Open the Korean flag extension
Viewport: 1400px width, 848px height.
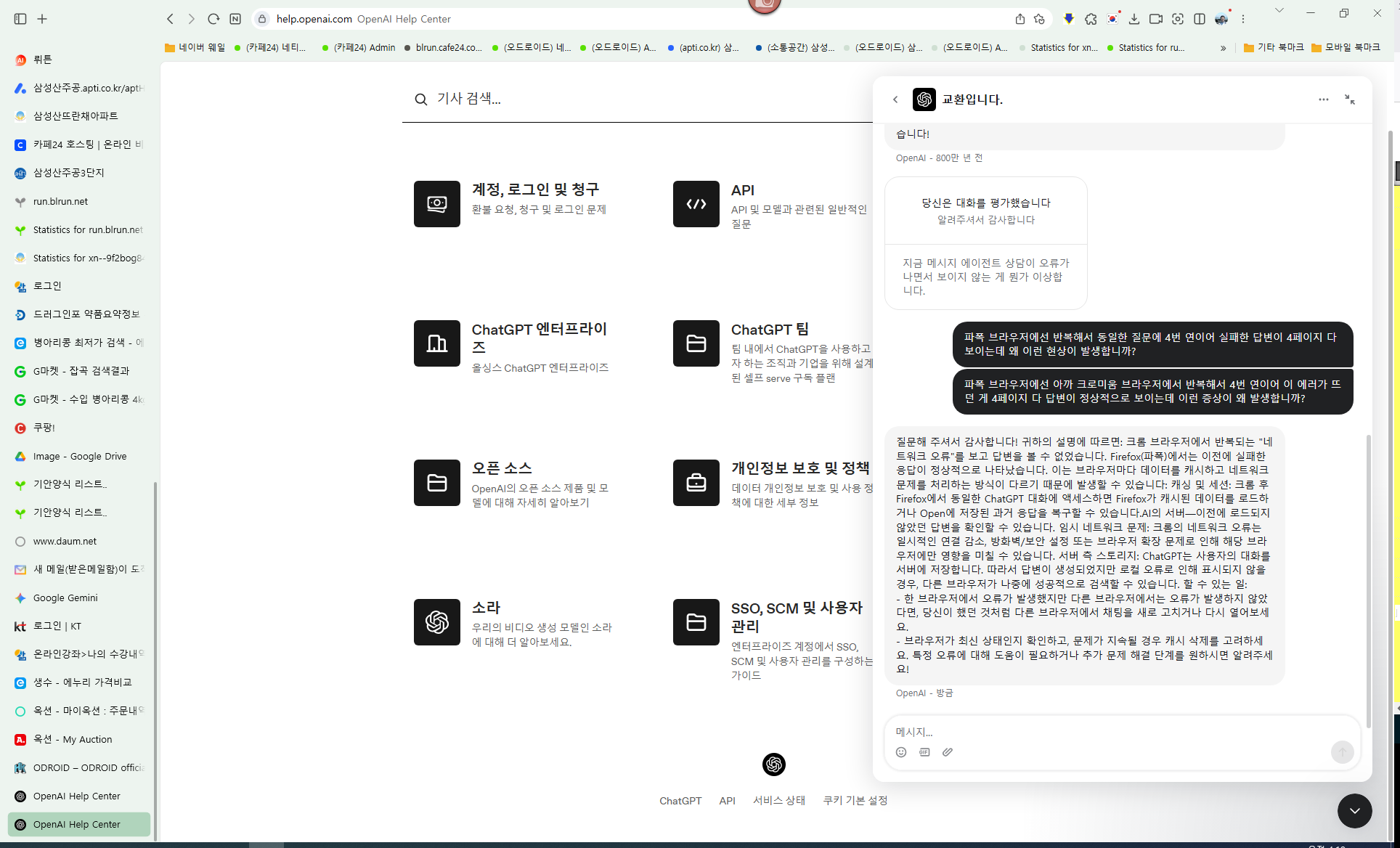pos(1112,19)
